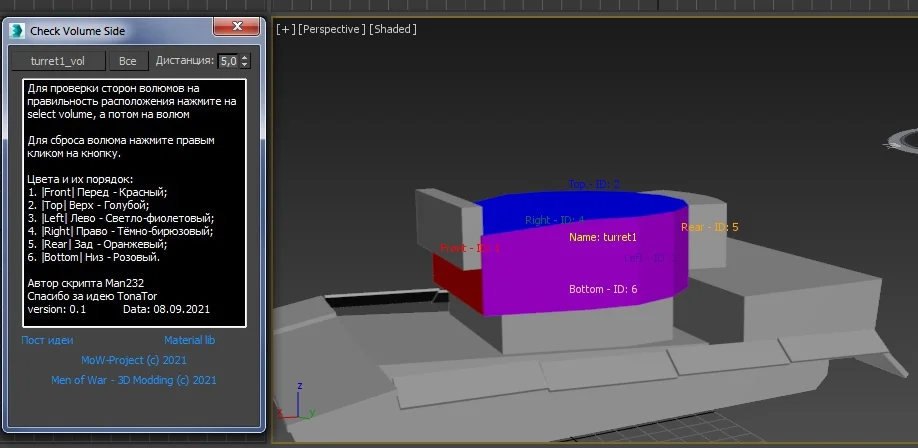This screenshot has height=448, width=918.
Task: Click the 3ds Max logo icon in title bar
Action: point(16,31)
